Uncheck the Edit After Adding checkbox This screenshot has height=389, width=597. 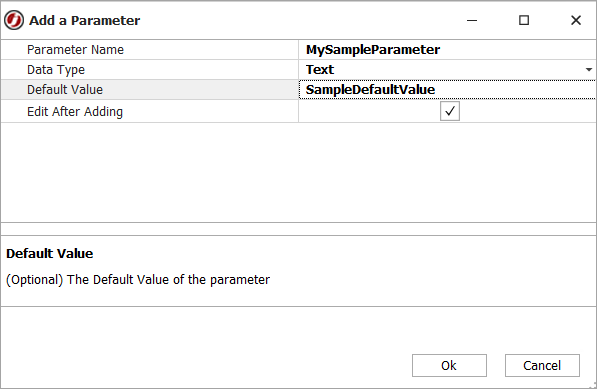coord(450,111)
